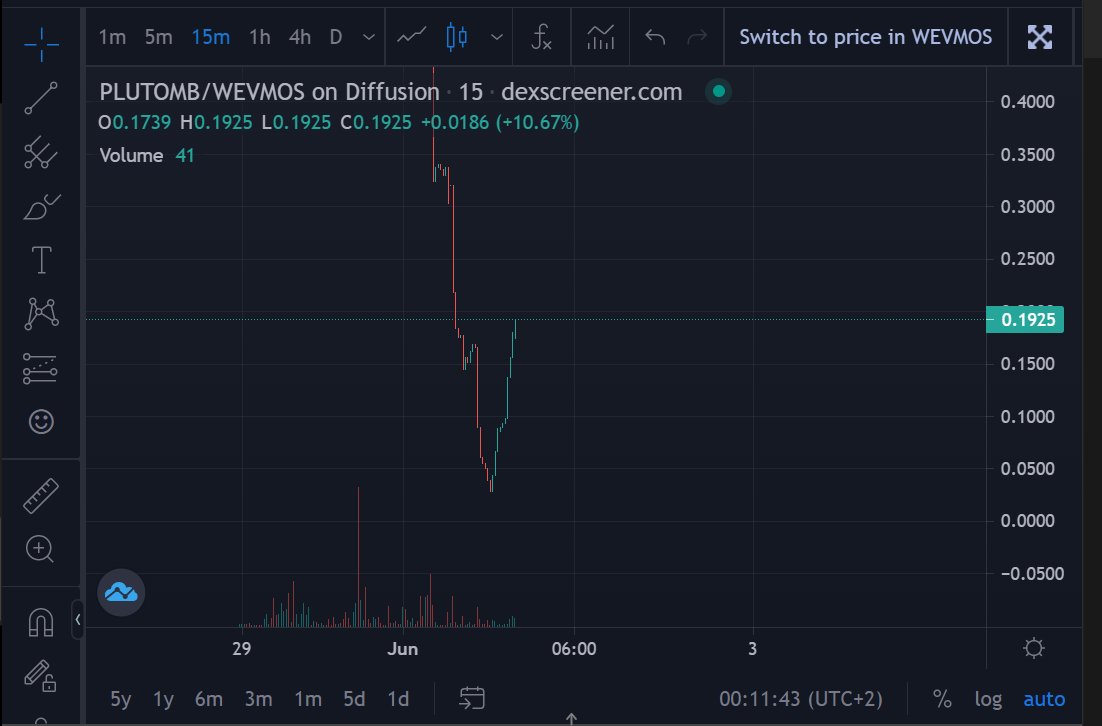Set range to 1d
Screen dimensions: 1102x726
tap(398, 699)
